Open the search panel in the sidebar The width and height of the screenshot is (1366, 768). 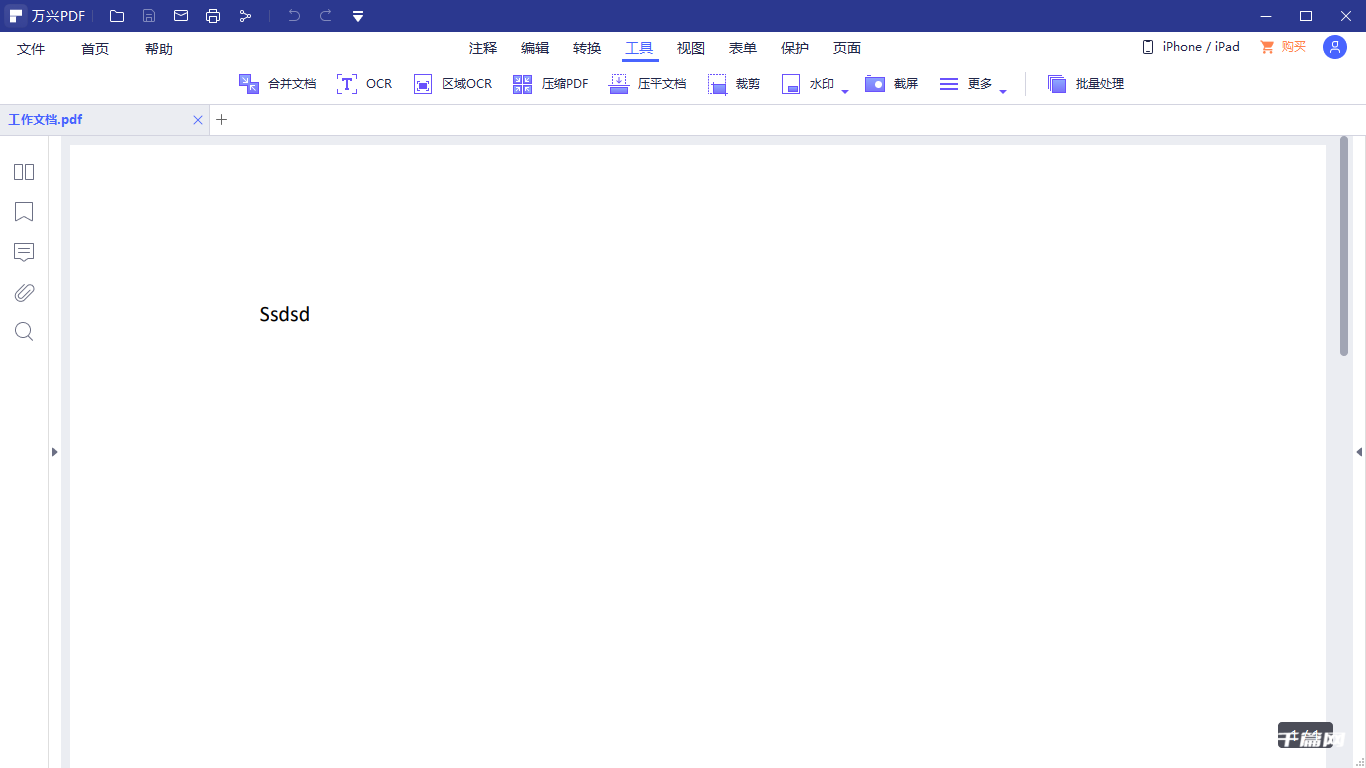24,332
